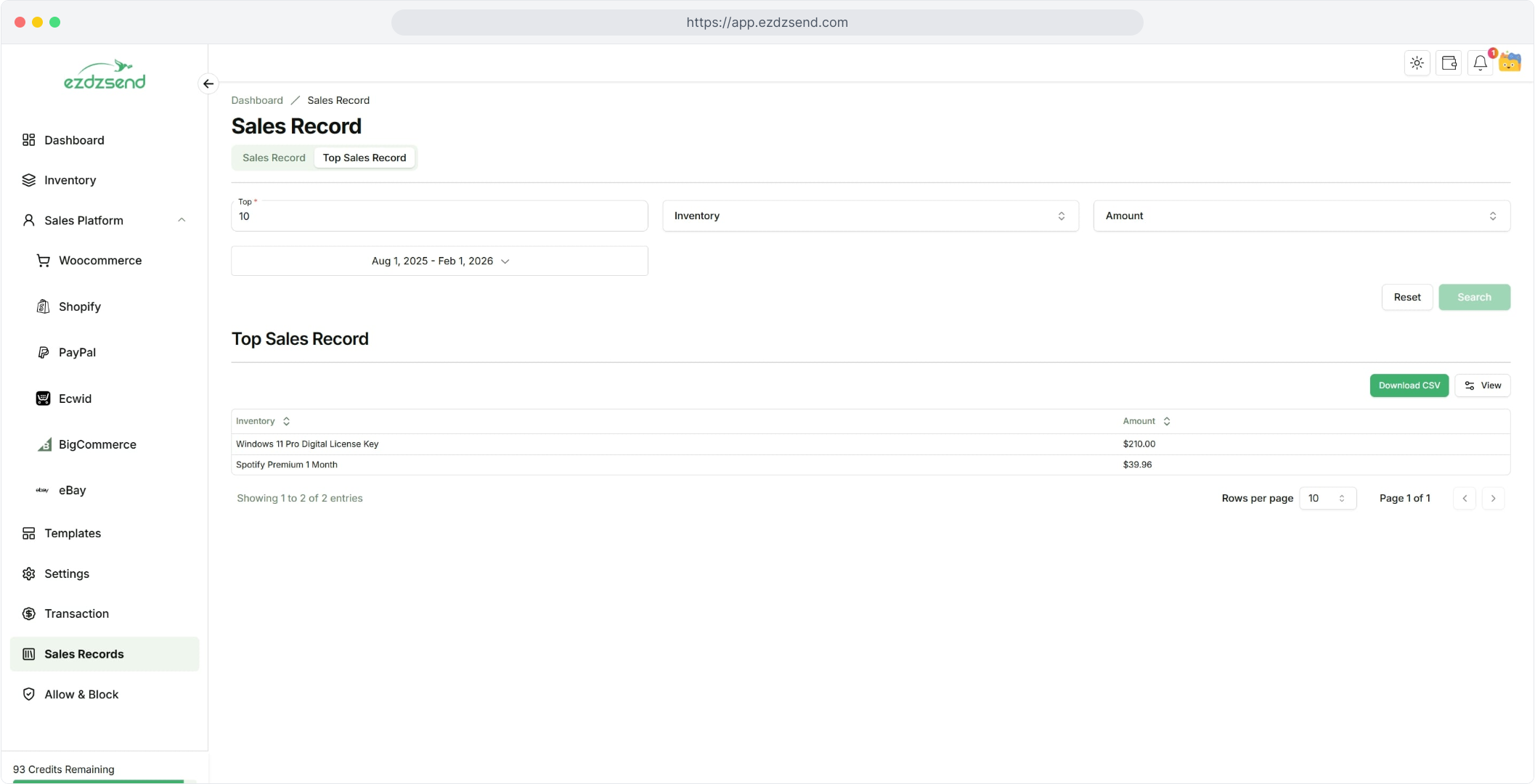
Task: Collapse the Sales Platform submenu
Action: tap(182, 220)
